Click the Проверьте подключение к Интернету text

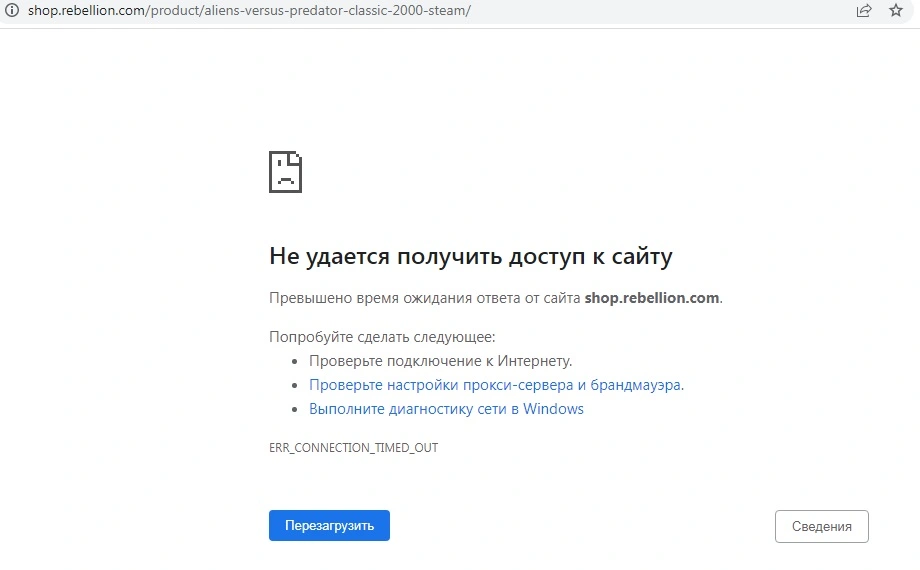coord(441,361)
